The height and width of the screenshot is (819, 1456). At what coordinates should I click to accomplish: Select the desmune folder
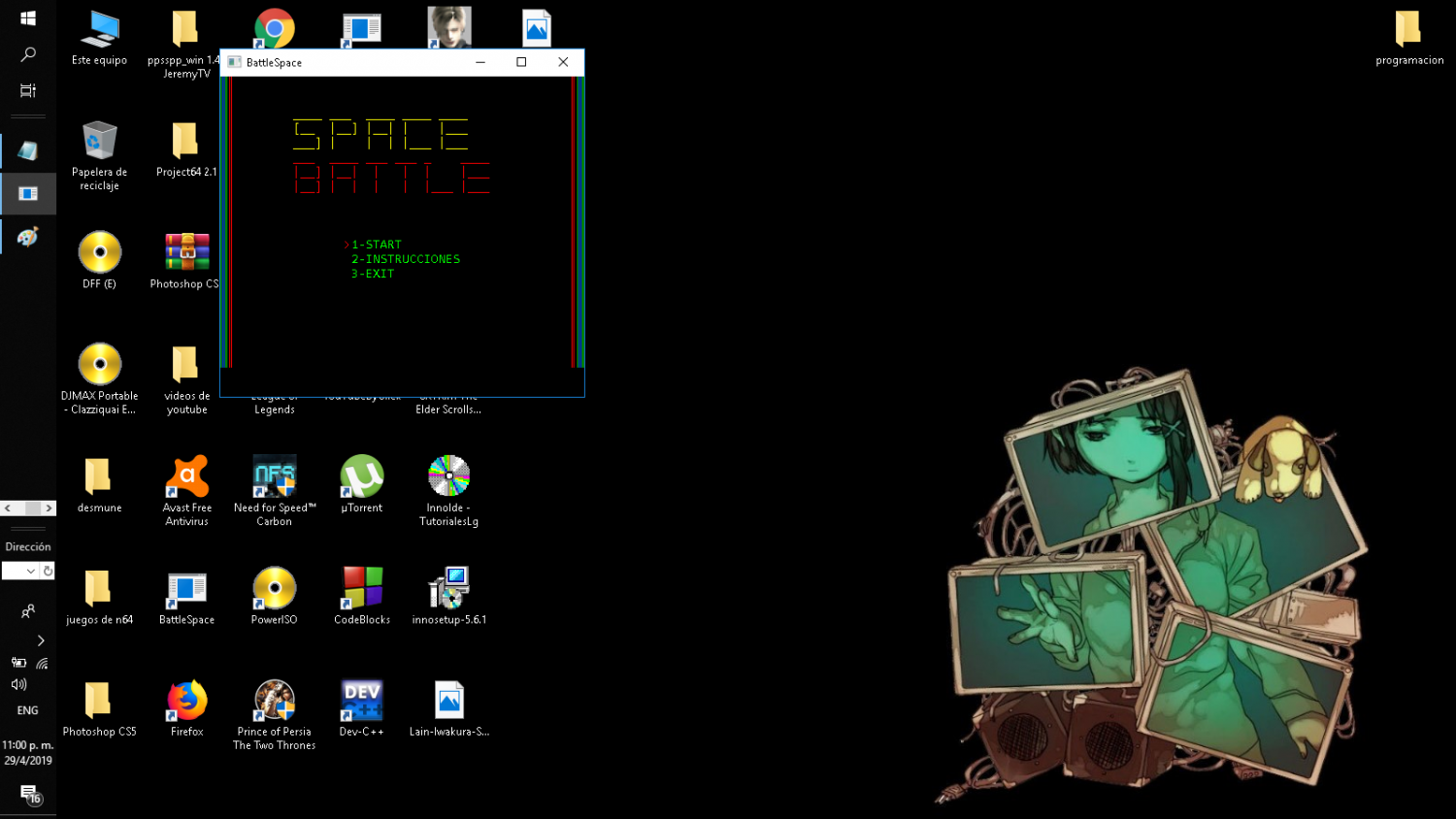pos(99,484)
